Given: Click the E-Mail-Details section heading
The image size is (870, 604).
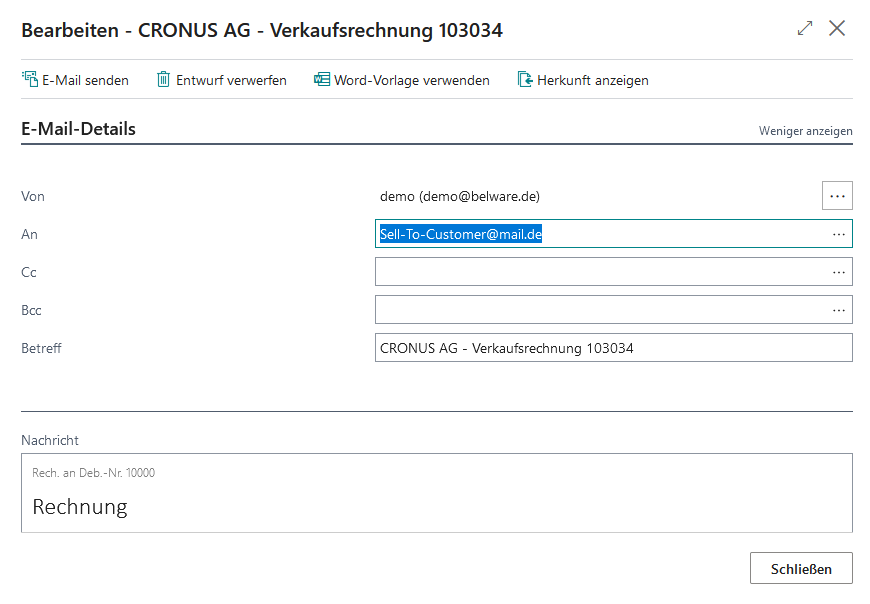Looking at the screenshot, I should [78, 129].
